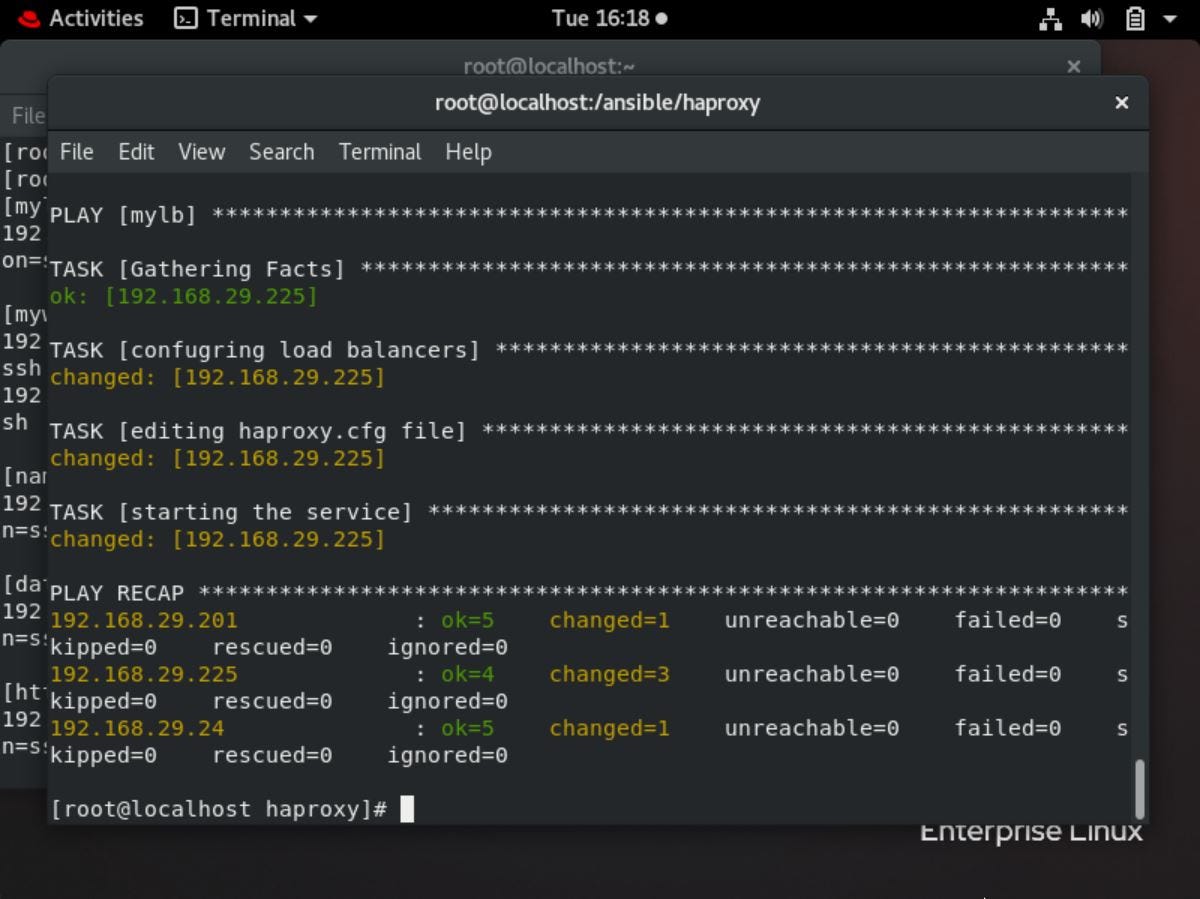Click the volume speaker icon
Screen dimensions: 1200x899
click(x=1091, y=18)
